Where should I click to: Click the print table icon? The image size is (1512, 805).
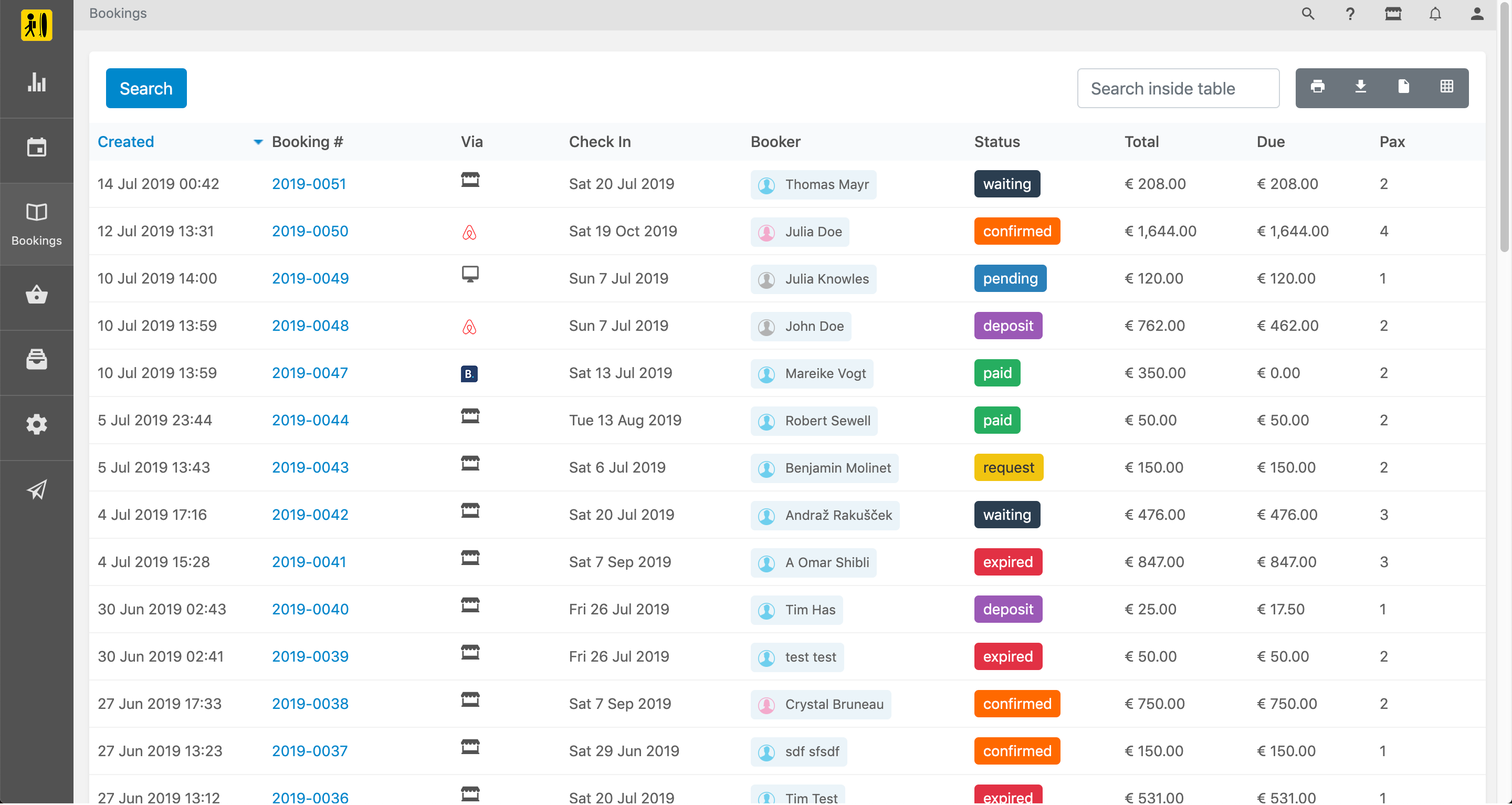(1318, 87)
